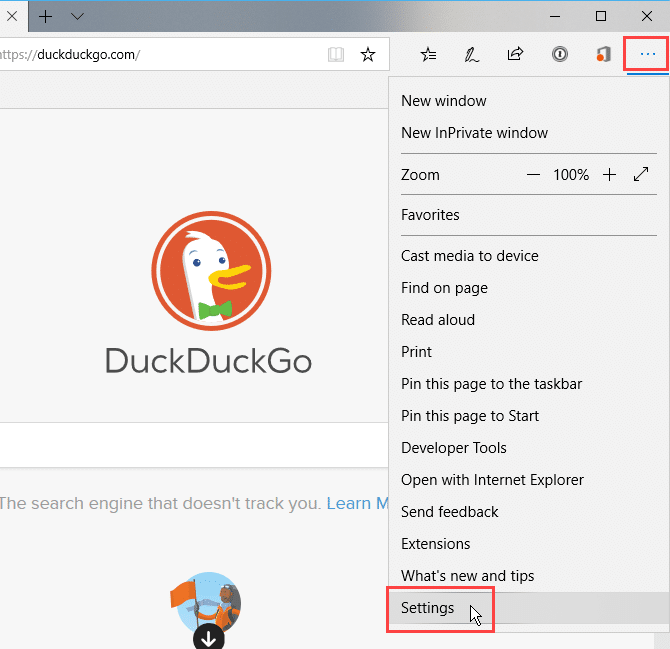The width and height of the screenshot is (670, 649).
Task: Click the down arrow scroll button
Action: tap(209, 637)
